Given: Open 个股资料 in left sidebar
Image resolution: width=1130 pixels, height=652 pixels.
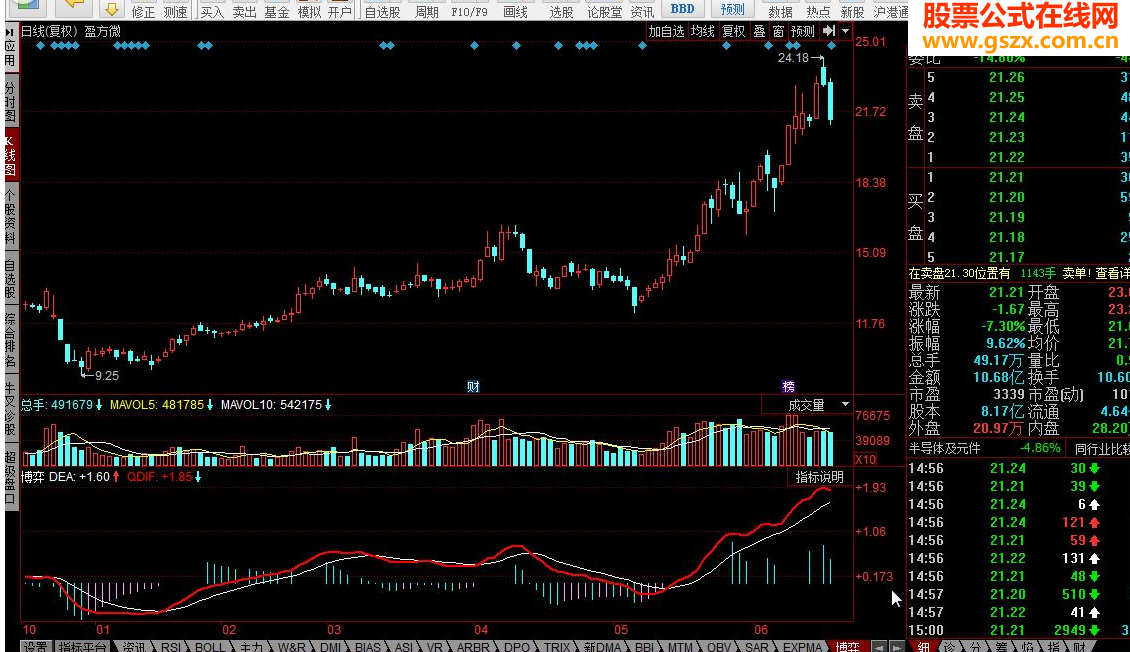Looking at the screenshot, I should [x=10, y=217].
